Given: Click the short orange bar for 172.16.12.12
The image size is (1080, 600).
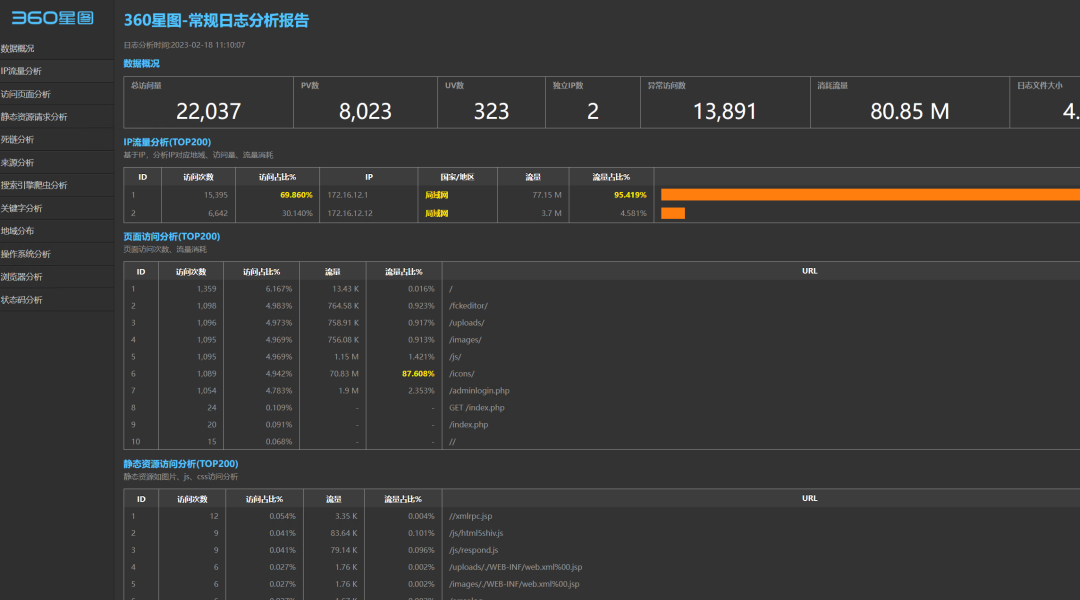Looking at the screenshot, I should click(673, 213).
